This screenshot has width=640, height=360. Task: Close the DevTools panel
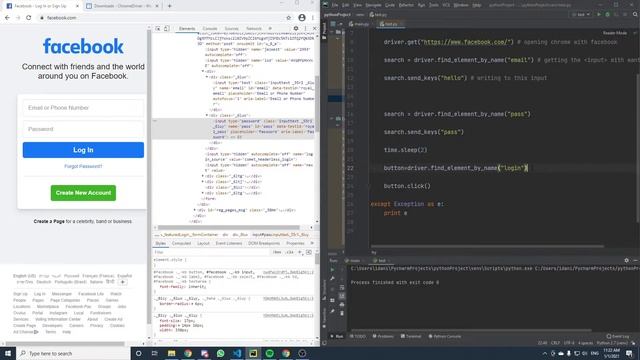[314, 29]
